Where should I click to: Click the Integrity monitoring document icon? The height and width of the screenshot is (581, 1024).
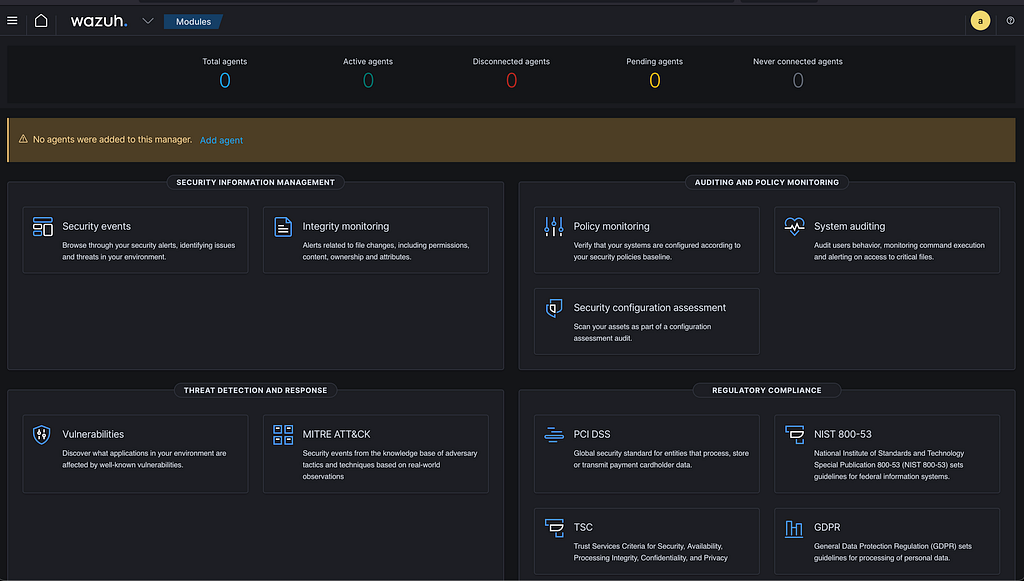[x=283, y=227]
